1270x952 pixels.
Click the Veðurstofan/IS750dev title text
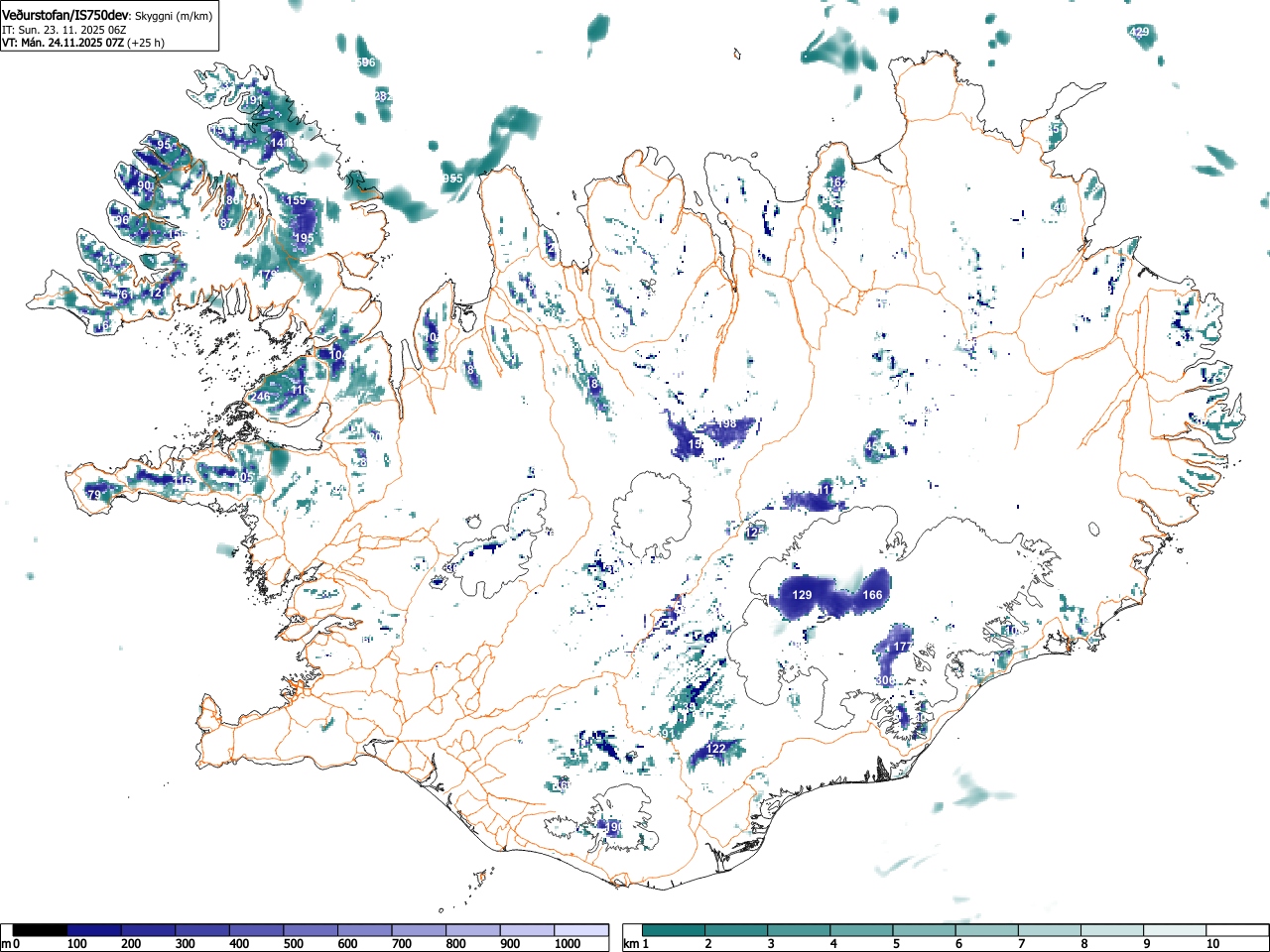66,15
